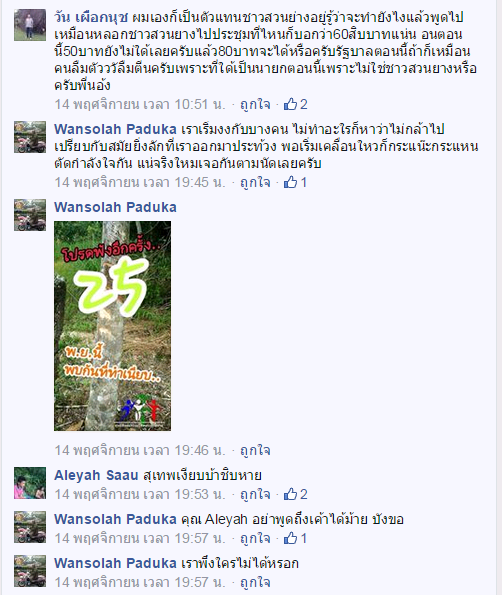The width and height of the screenshot is (502, 595).
Task: Click thumbs-up icon on 19:45 Wansolah comment
Action: click(x=290, y=182)
